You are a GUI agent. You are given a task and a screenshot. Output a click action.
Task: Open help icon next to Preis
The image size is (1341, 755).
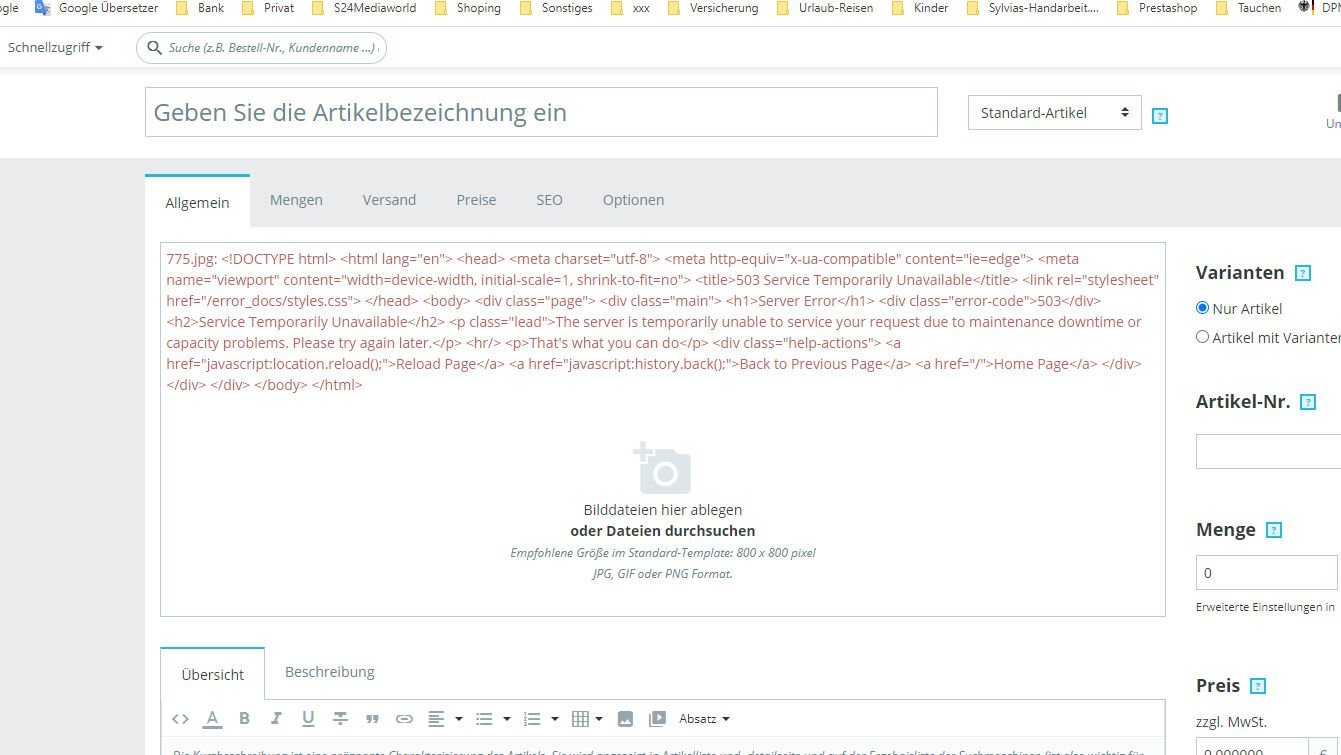[x=1259, y=686]
